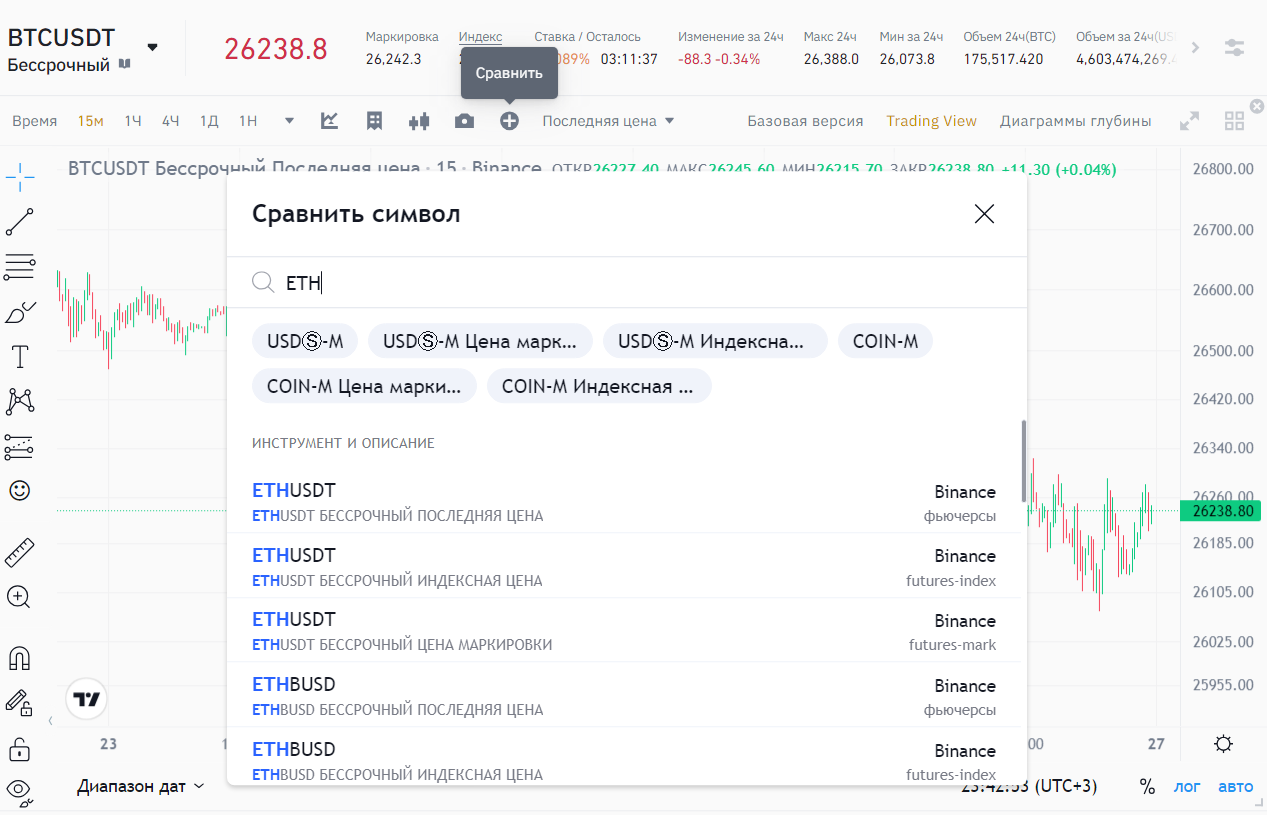Select ETHUSDT futures-index row
Image resolution: width=1267 pixels, height=815 pixels.
tap(624, 566)
